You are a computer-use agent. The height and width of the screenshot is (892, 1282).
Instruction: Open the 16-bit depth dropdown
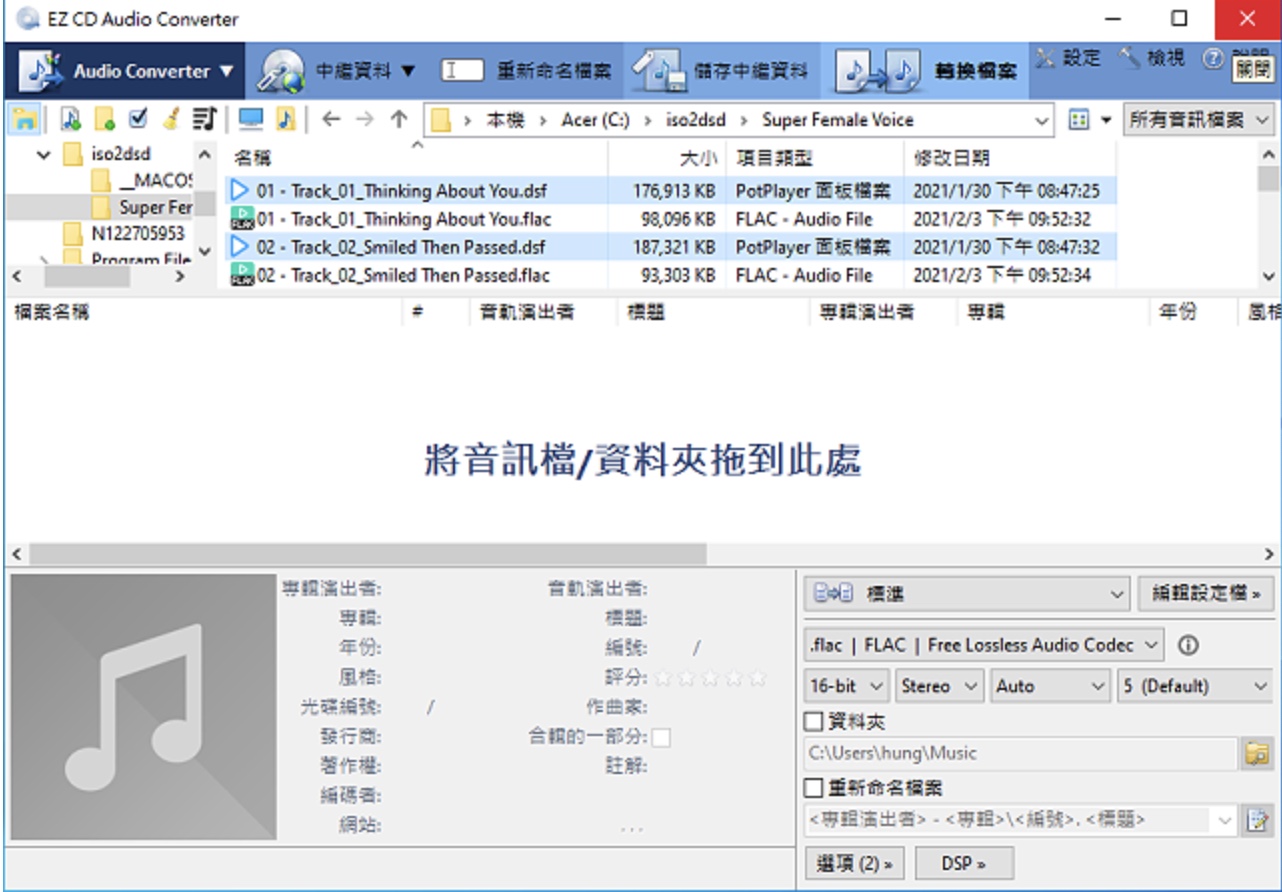click(847, 686)
